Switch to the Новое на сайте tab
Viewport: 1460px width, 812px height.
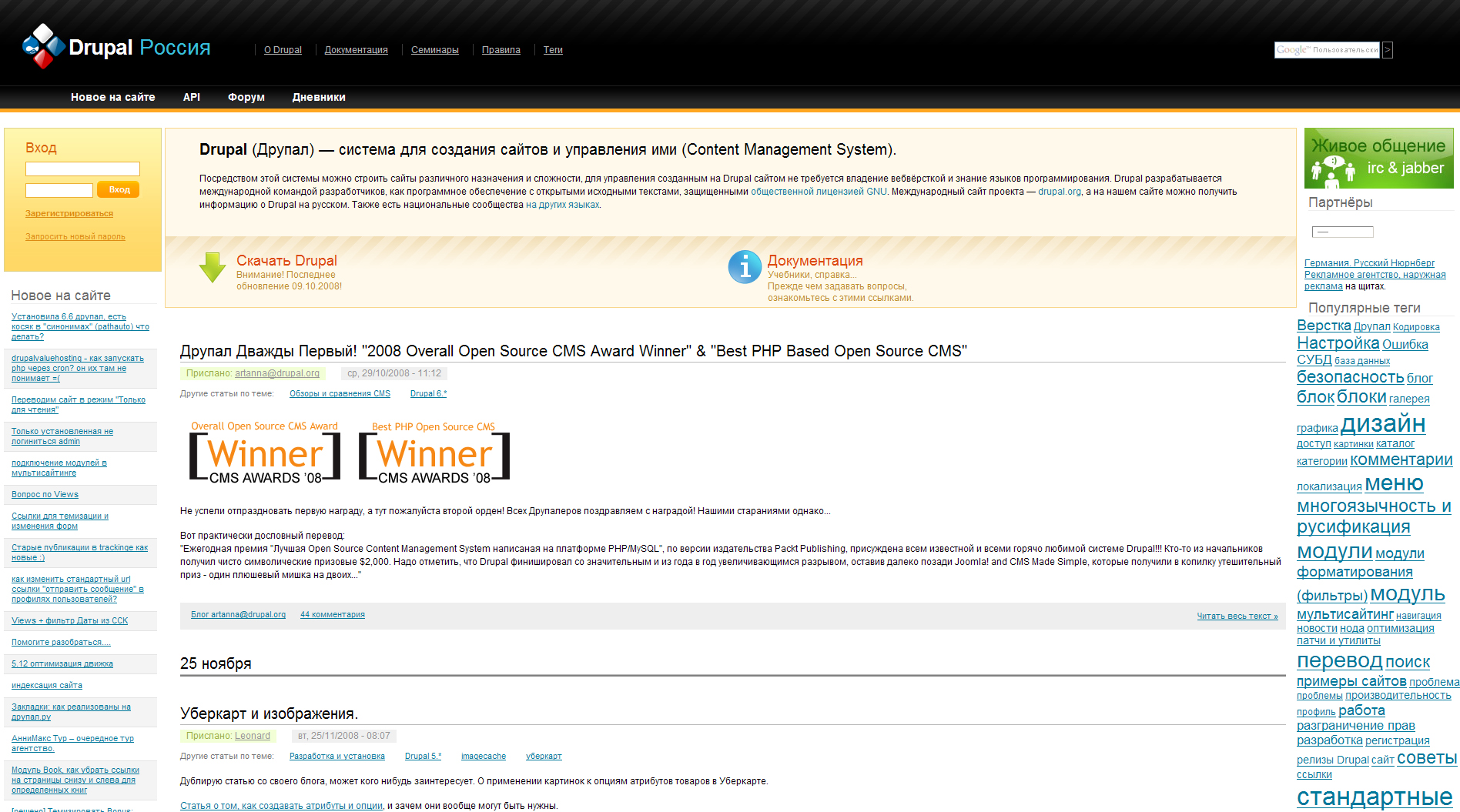click(113, 97)
